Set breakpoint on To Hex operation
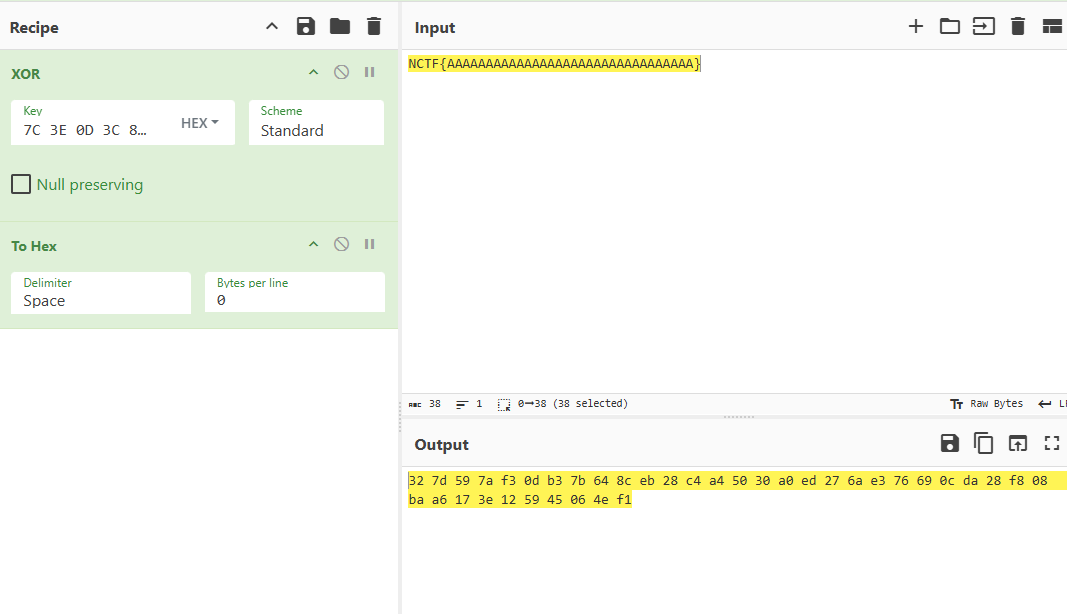Image resolution: width=1067 pixels, height=614 pixels. (x=369, y=245)
